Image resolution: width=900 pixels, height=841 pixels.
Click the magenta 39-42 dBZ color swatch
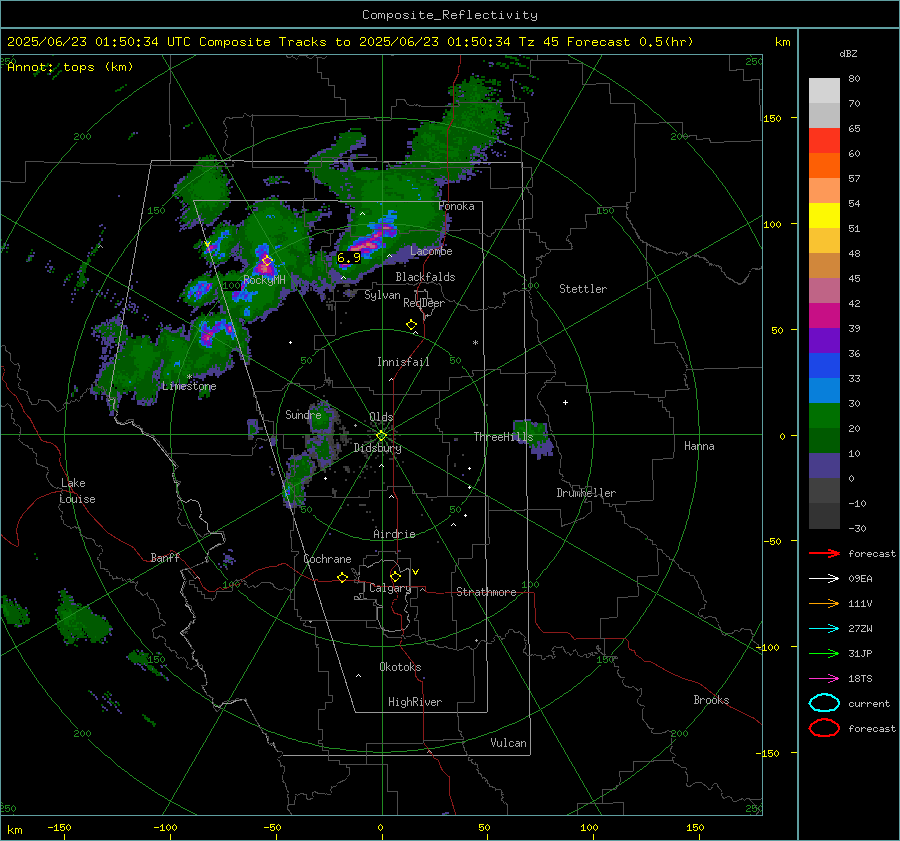824,316
